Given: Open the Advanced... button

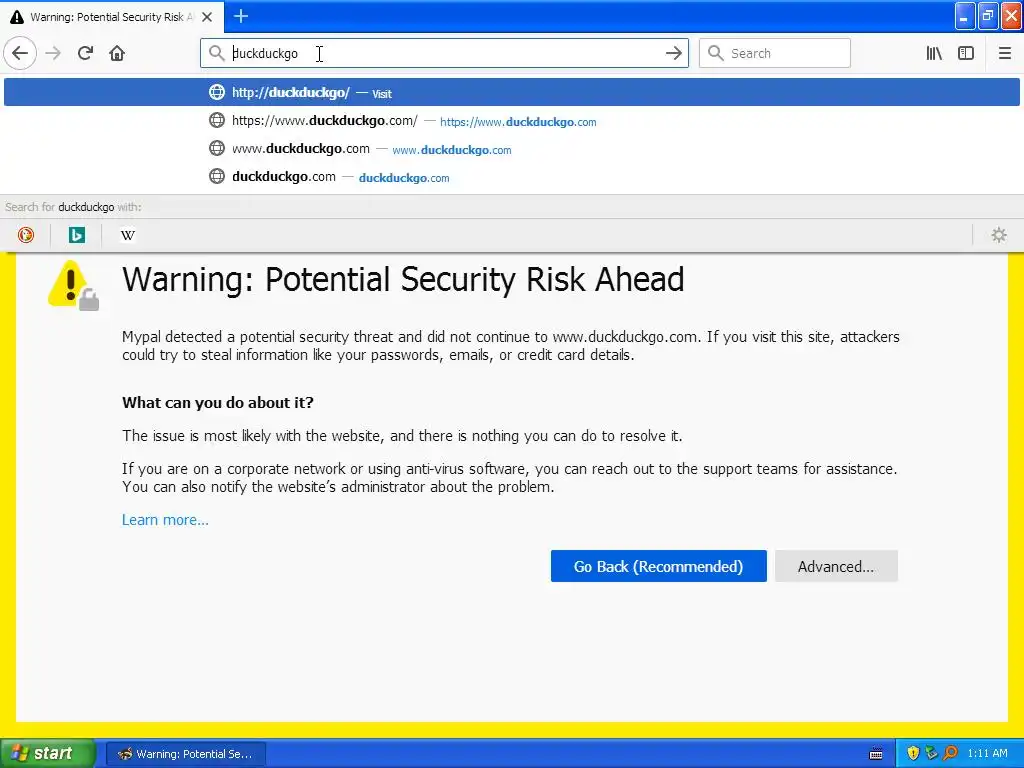Looking at the screenshot, I should [x=836, y=566].
